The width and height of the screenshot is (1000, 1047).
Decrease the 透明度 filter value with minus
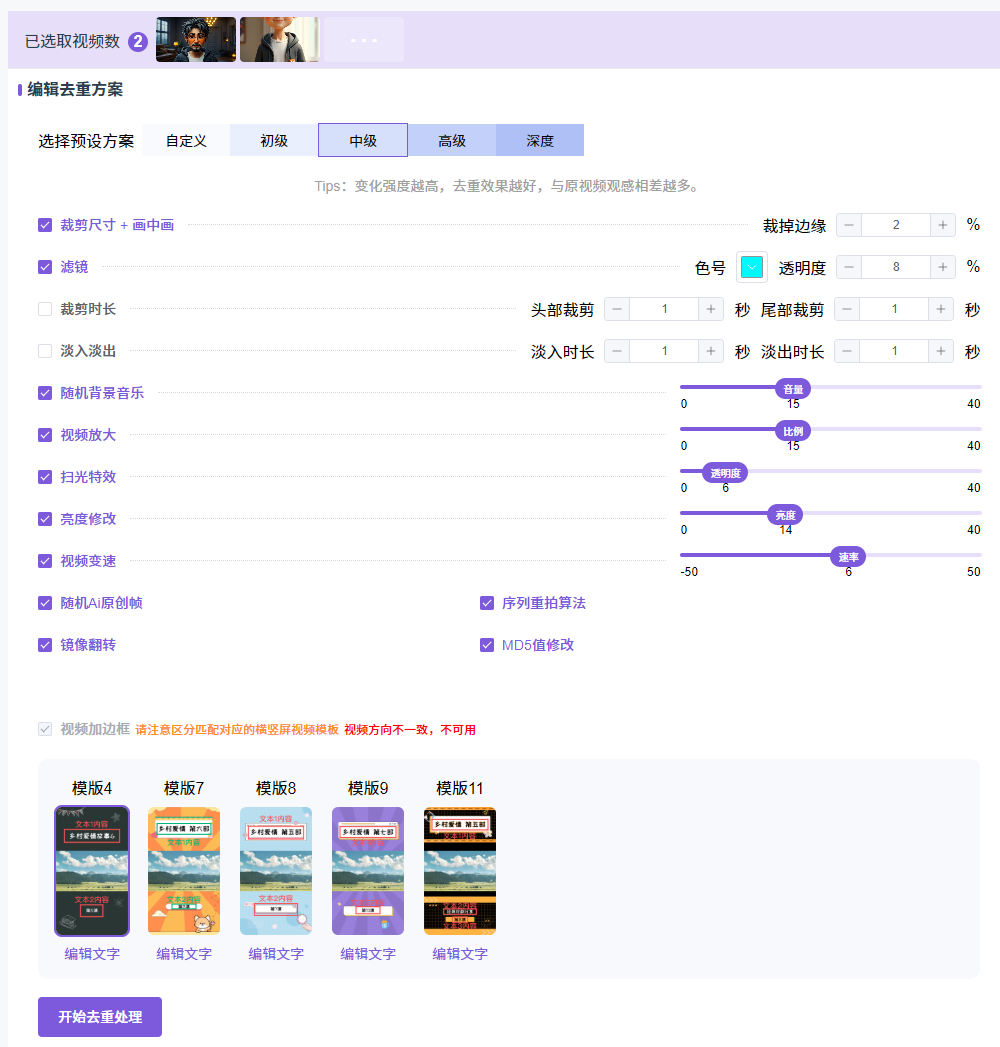pyautogui.click(x=848, y=267)
